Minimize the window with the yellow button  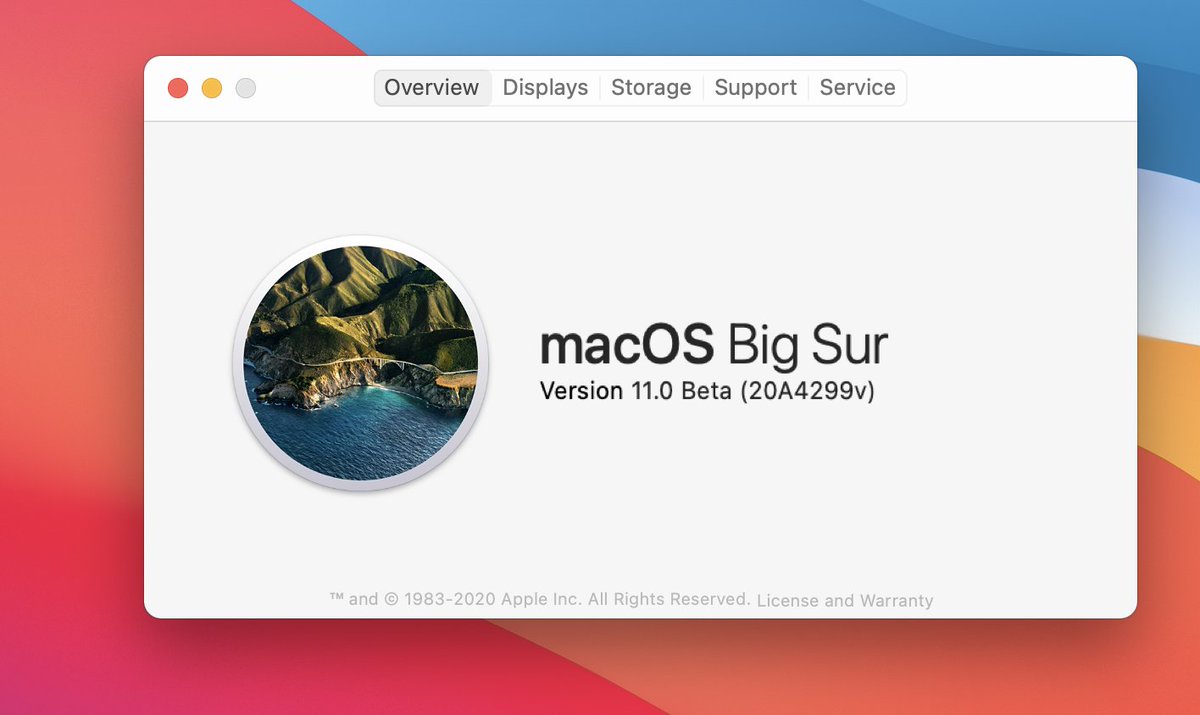tap(212, 88)
